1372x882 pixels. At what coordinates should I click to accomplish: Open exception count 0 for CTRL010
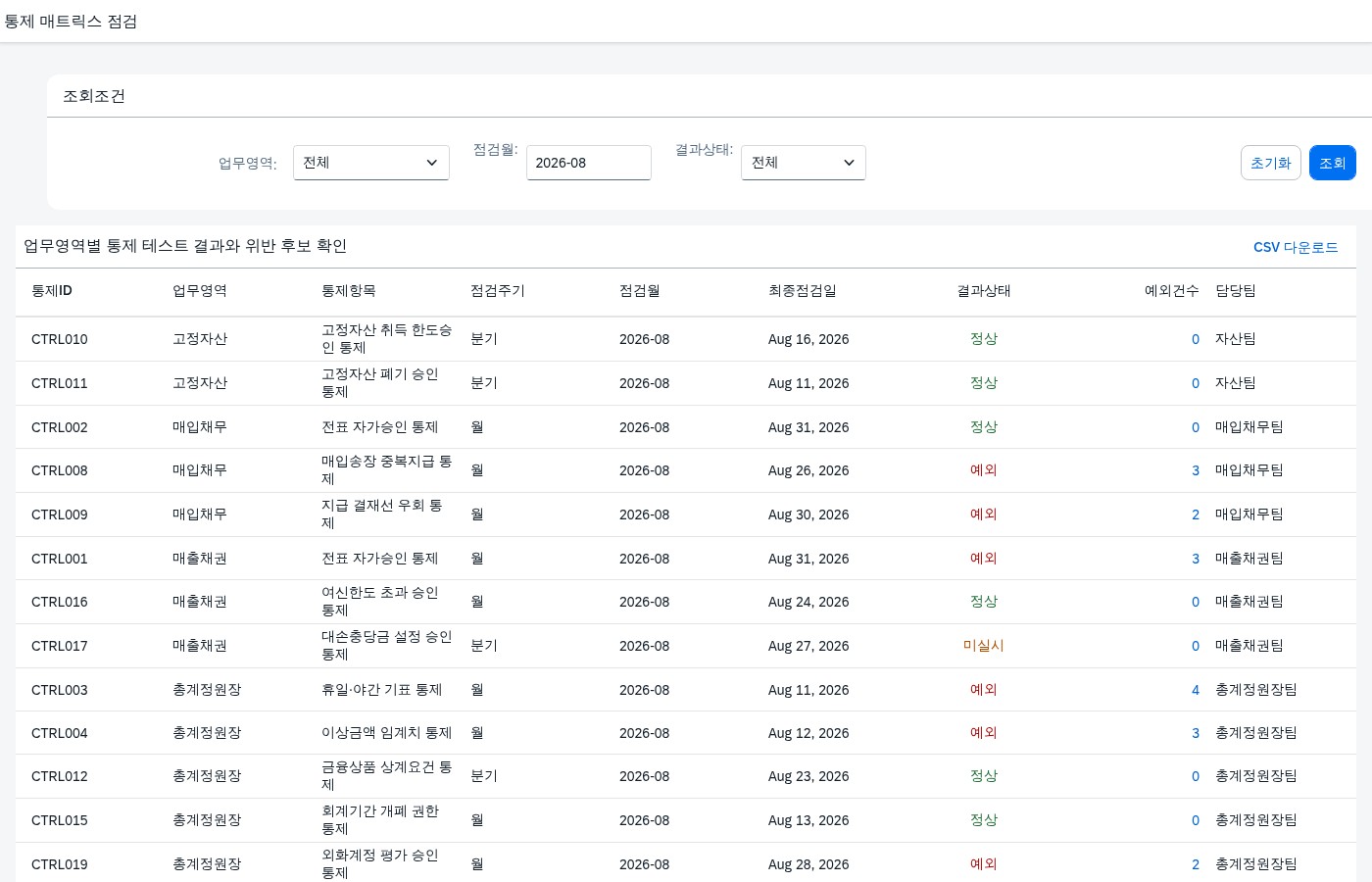click(1196, 339)
